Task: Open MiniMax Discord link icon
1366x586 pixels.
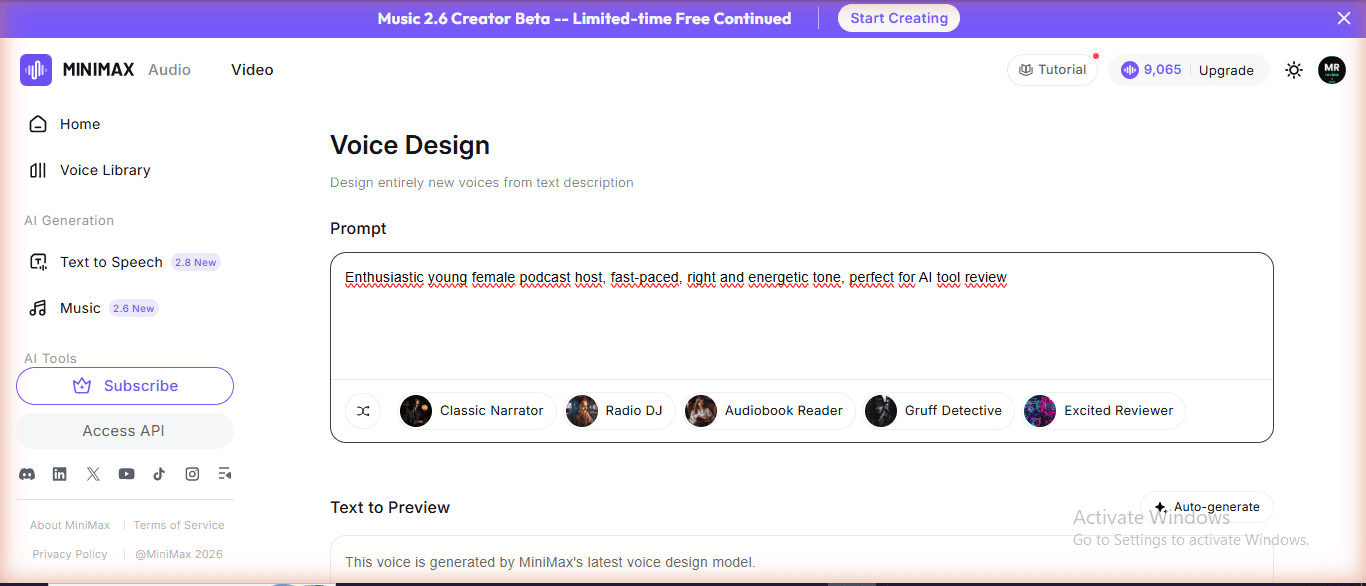Action: (27, 474)
